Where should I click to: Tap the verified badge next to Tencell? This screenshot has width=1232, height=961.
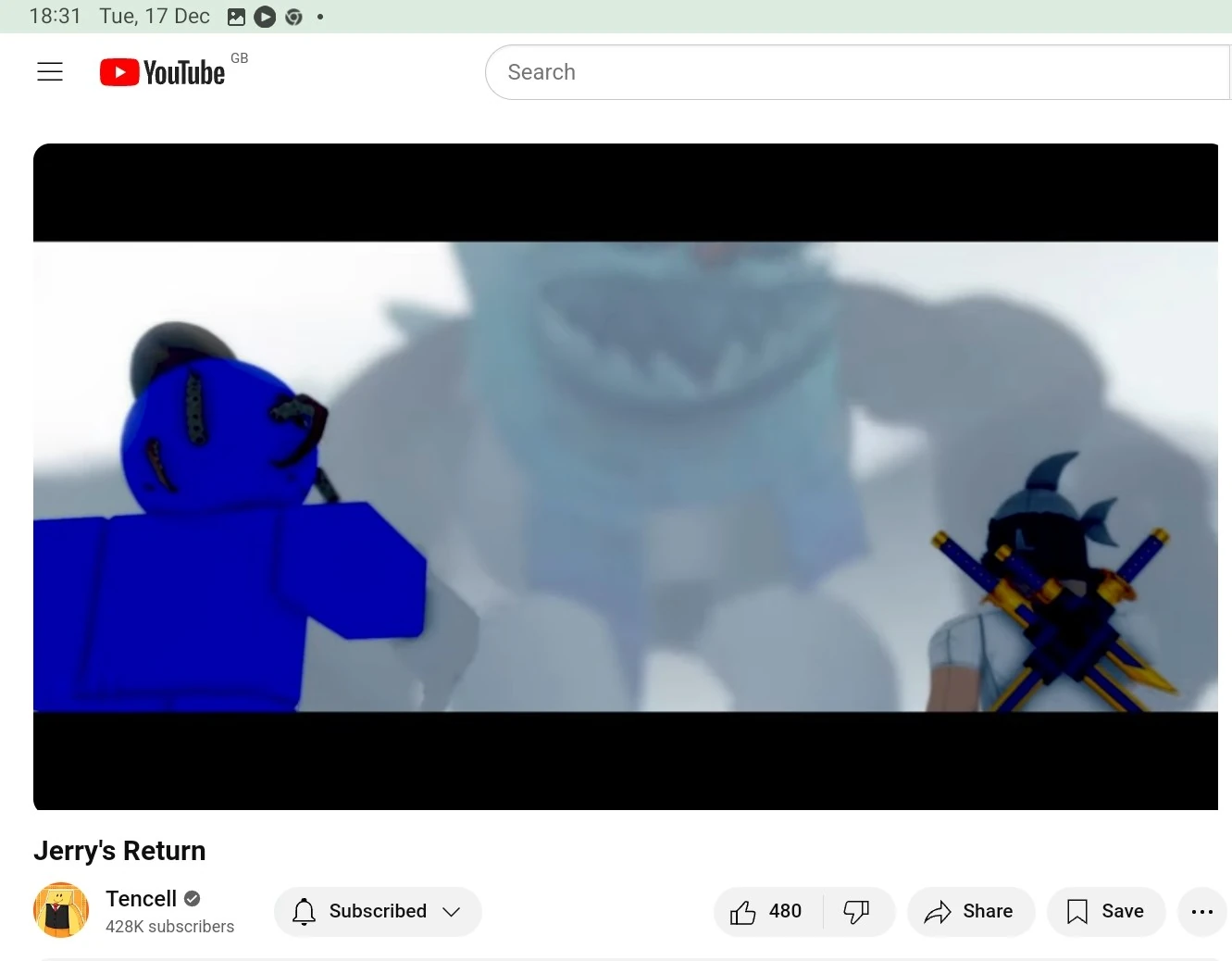[191, 898]
